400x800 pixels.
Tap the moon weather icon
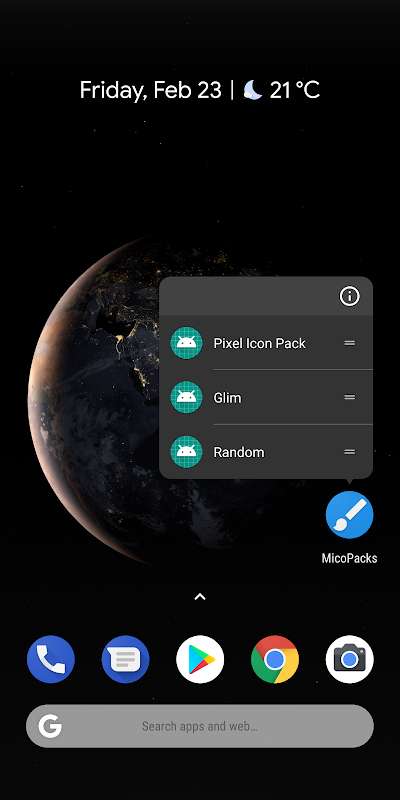pos(253,90)
